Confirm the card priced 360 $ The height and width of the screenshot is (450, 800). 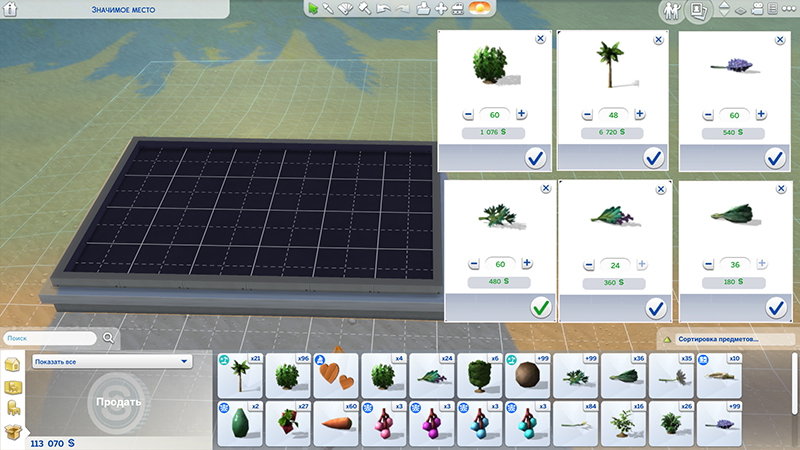[x=656, y=308]
